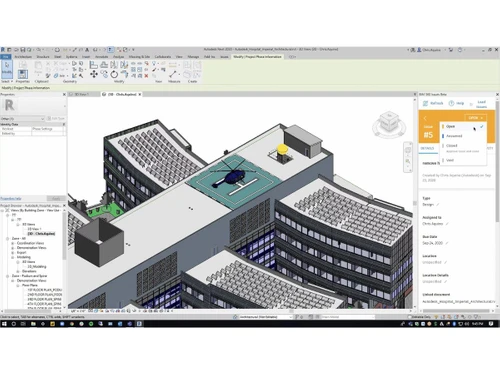
Task: Collapse Zone - Podium and Spine node
Action: 7,276
